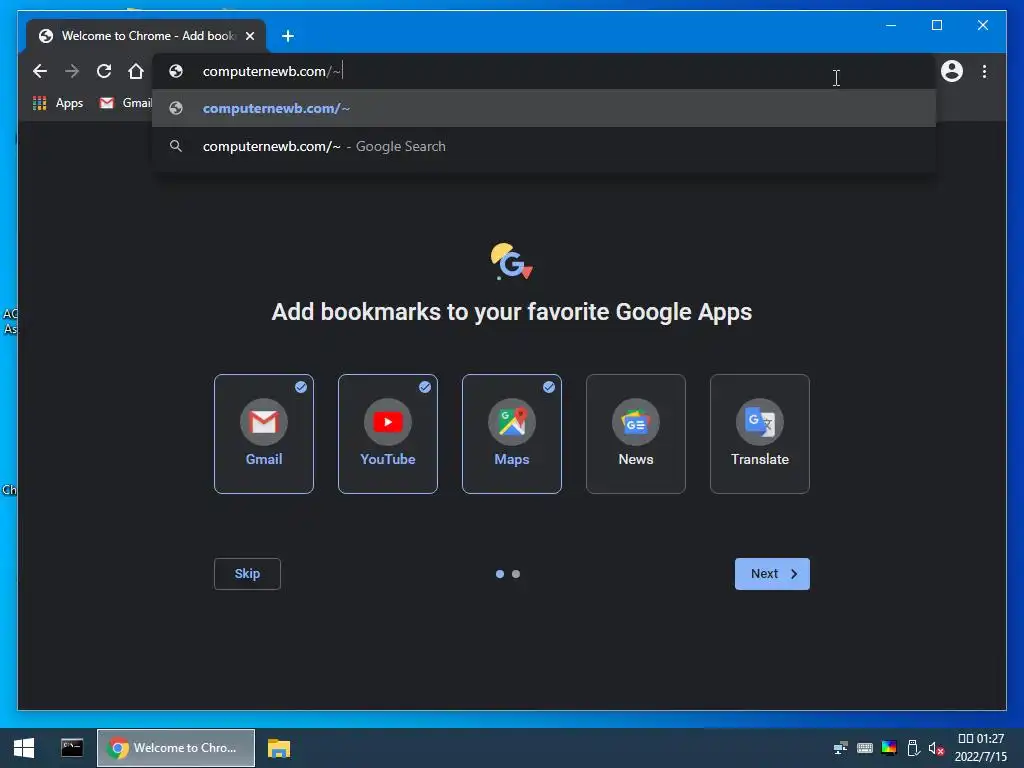Deselect the Maps app card
The width and height of the screenshot is (1024, 768).
pos(512,434)
